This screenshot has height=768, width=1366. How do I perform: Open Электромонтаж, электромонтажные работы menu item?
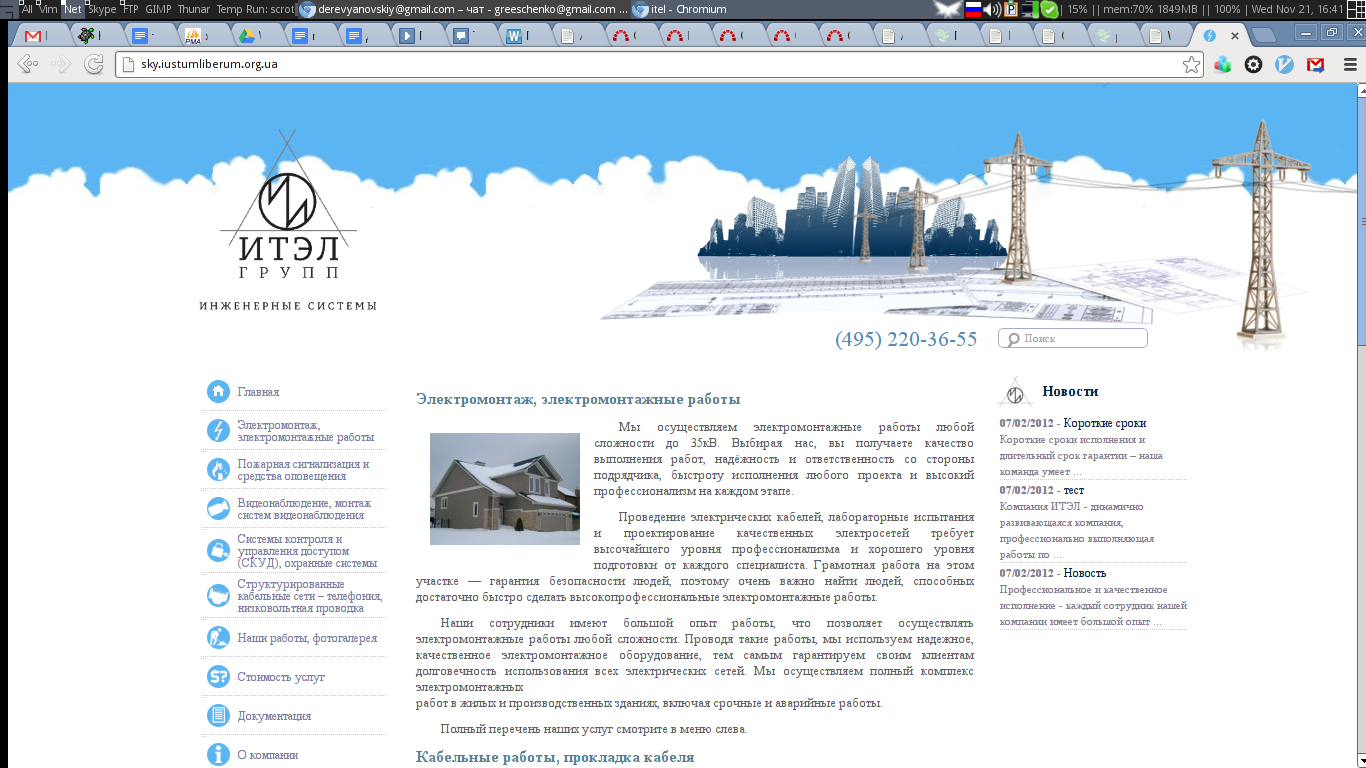pyautogui.click(x=305, y=431)
